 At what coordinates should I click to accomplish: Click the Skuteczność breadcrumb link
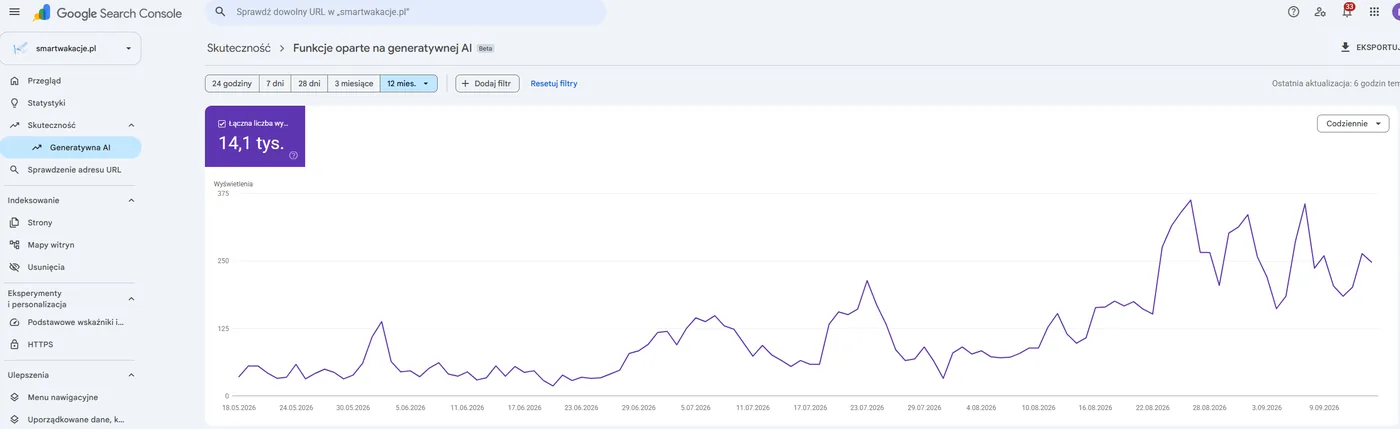pos(238,47)
